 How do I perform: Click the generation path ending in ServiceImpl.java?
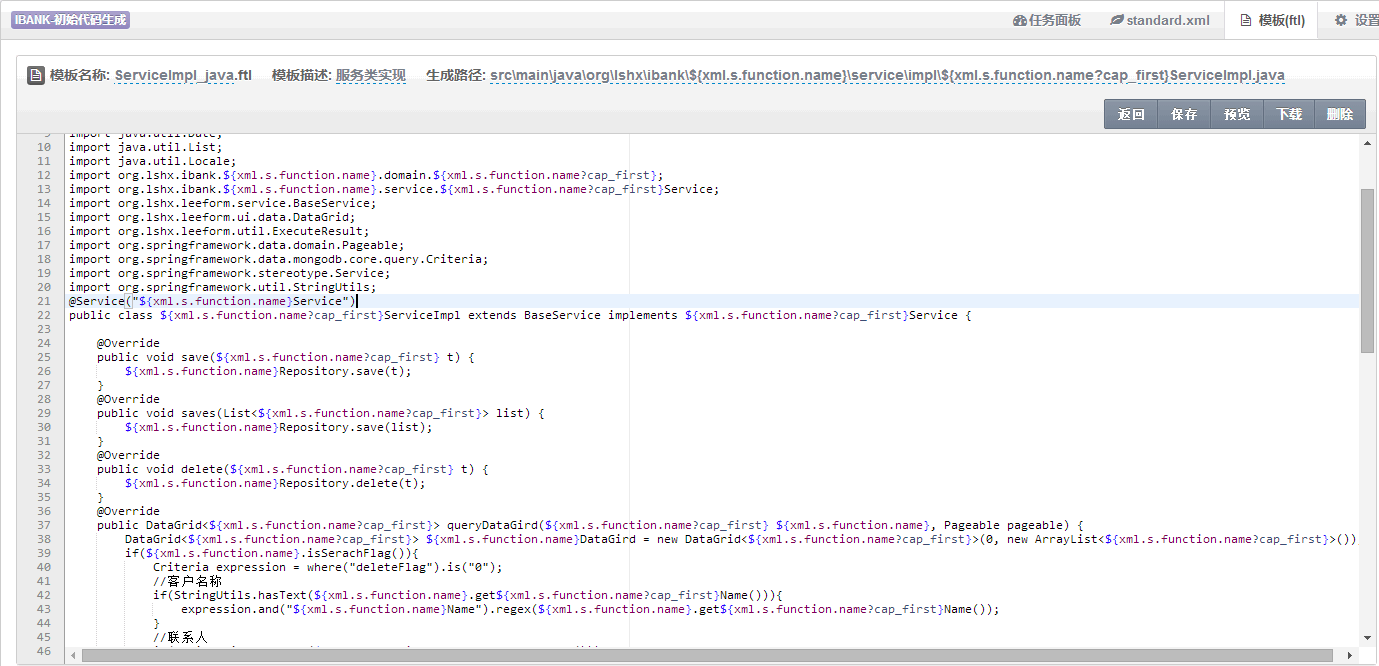tap(886, 75)
